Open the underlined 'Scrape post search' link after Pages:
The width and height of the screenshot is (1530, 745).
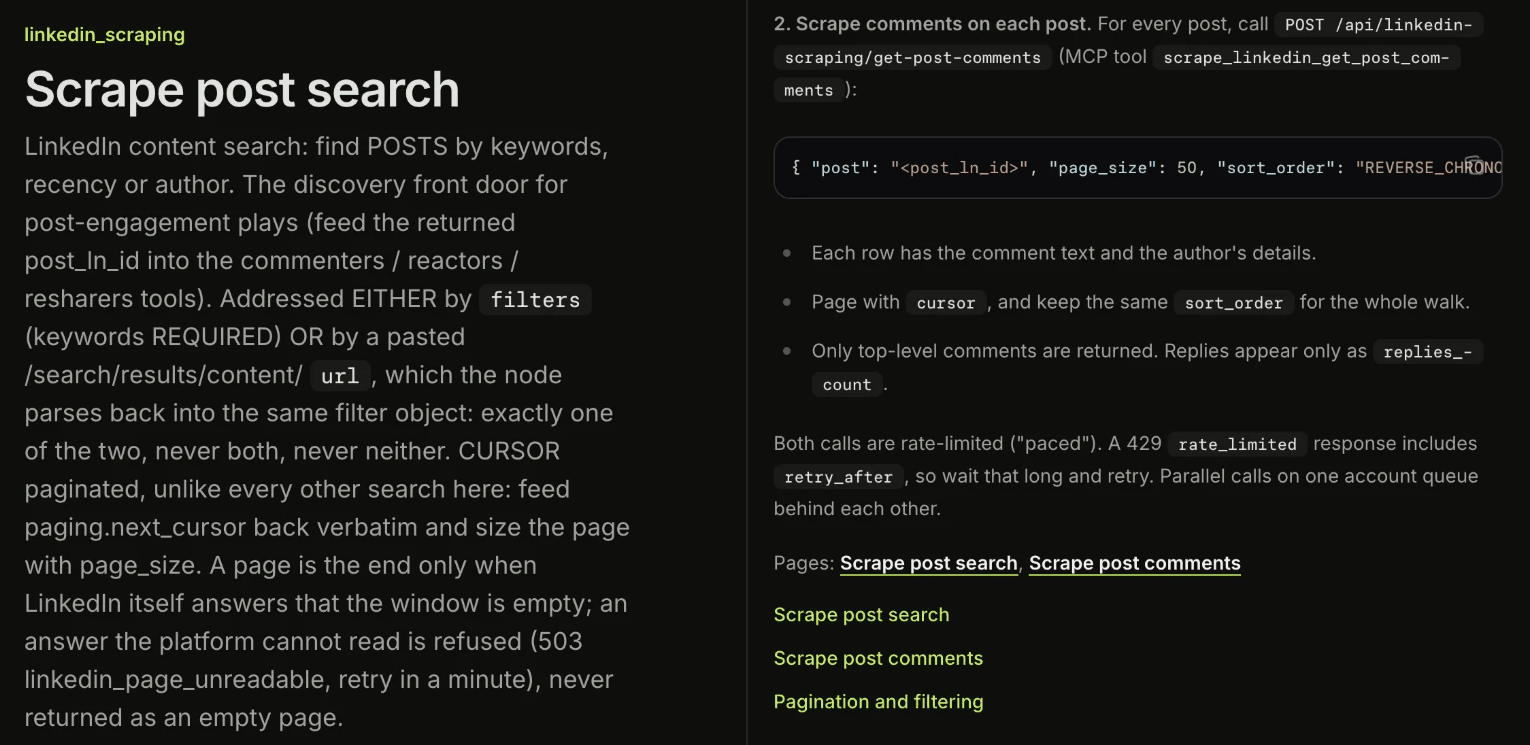928,563
